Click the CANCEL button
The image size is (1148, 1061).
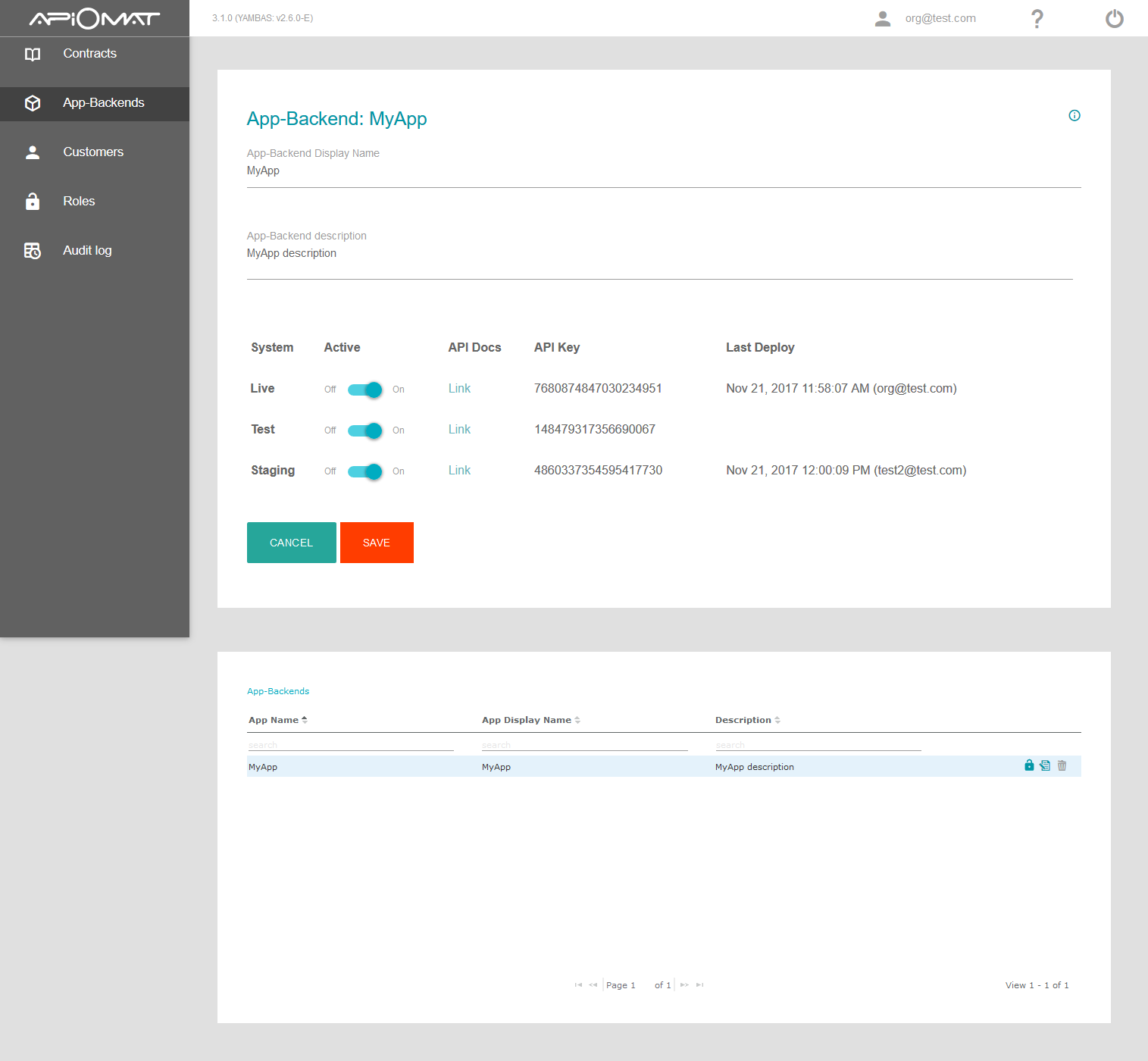click(x=292, y=543)
